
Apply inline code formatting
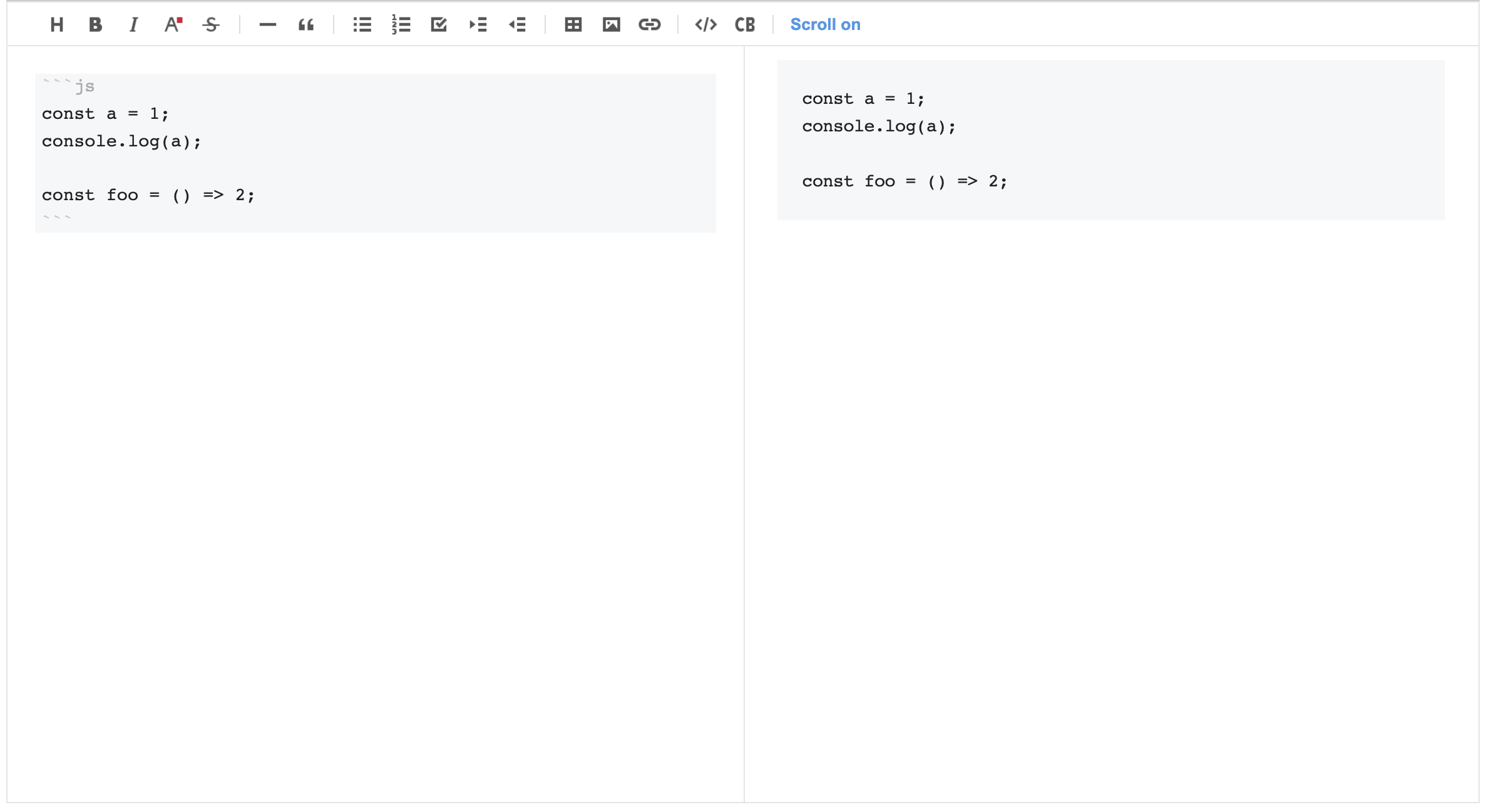click(x=706, y=25)
